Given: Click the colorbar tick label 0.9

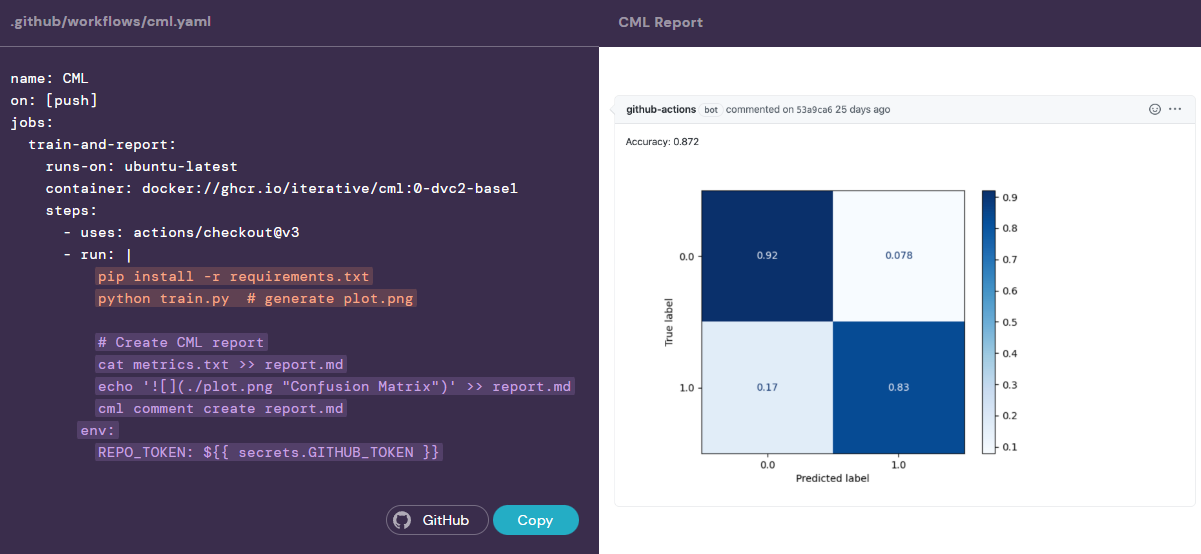Looking at the screenshot, I should (x=1010, y=199).
